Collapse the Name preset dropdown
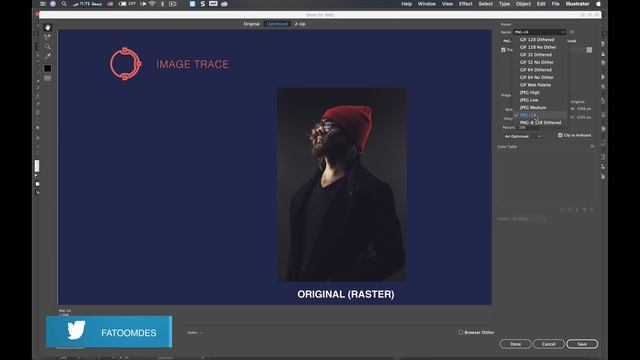Screen dimensions: 640x360 (x=540, y=32)
